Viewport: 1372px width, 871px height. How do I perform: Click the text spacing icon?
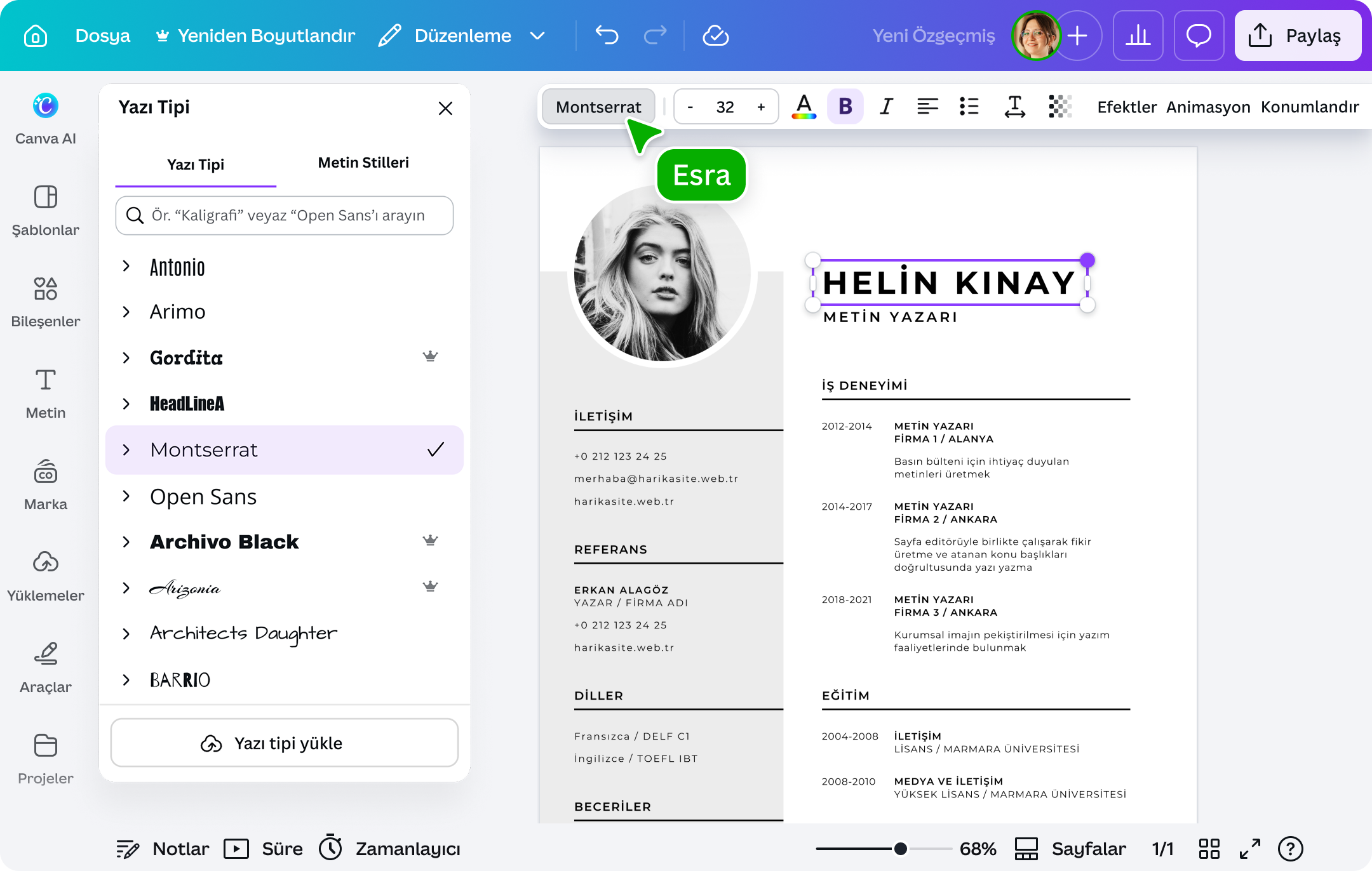(1014, 107)
